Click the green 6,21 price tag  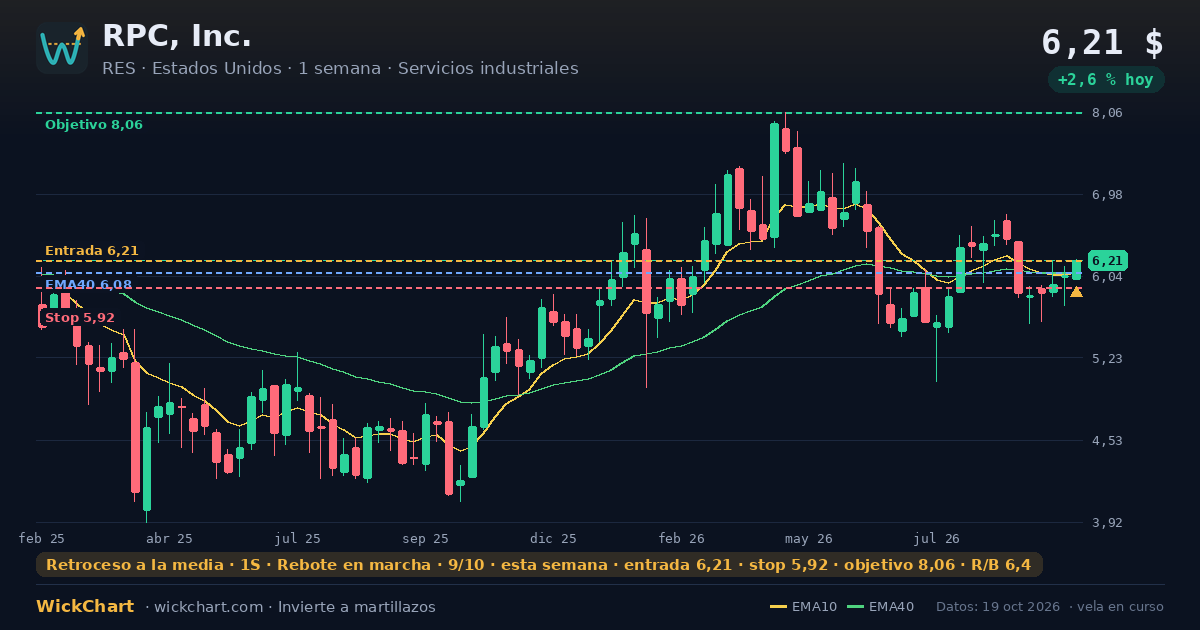[1108, 261]
